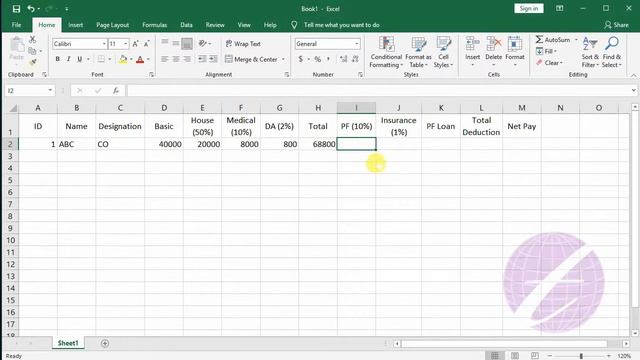Switch to the Page Layout tab
The width and height of the screenshot is (640, 360).
[x=113, y=25]
